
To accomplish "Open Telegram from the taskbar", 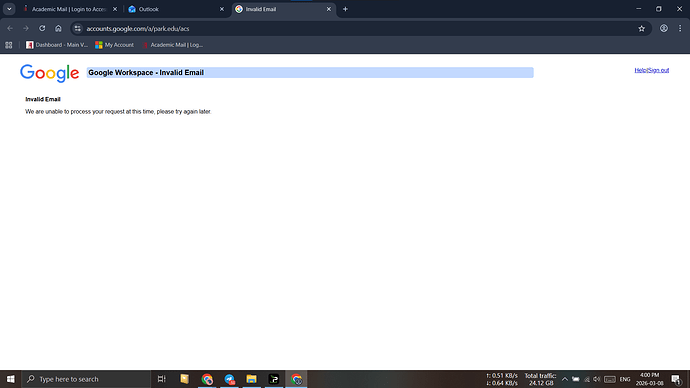I will 229,379.
